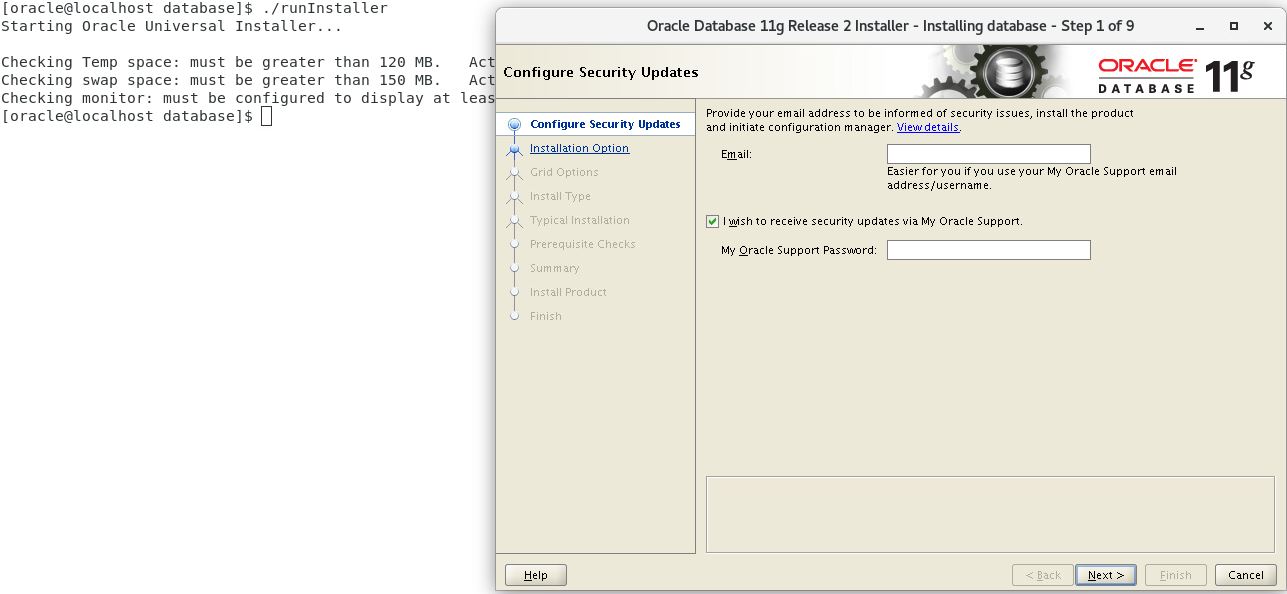This screenshot has height=594, width=1287.
Task: Maximize the Oracle installer window
Action: pyautogui.click(x=1234, y=26)
